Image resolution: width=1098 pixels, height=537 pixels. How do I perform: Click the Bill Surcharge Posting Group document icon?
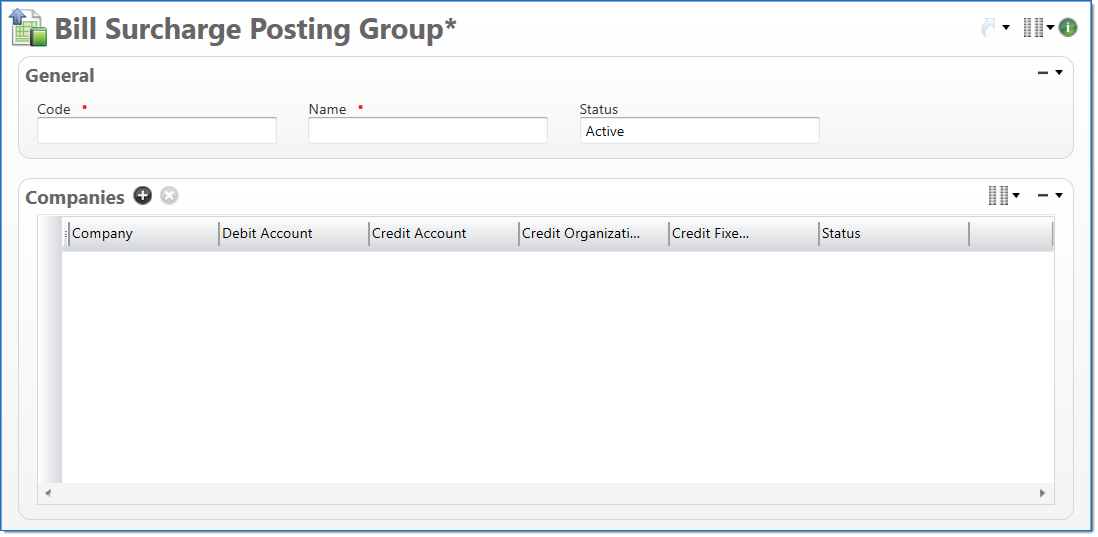click(x=29, y=28)
